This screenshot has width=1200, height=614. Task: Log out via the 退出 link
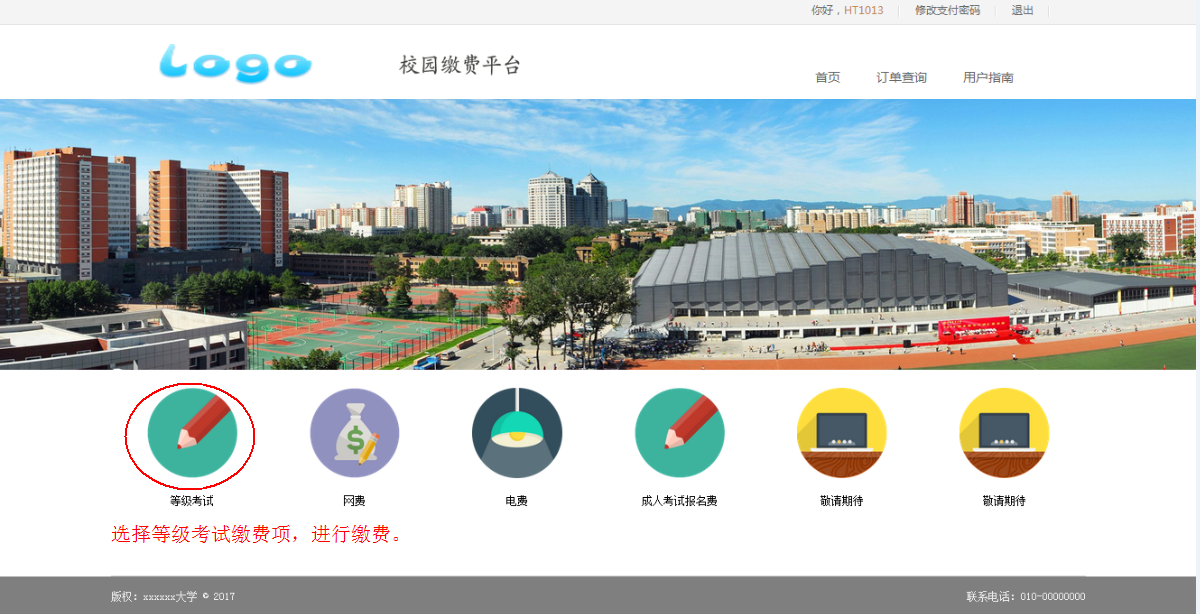pyautogui.click(x=1022, y=11)
